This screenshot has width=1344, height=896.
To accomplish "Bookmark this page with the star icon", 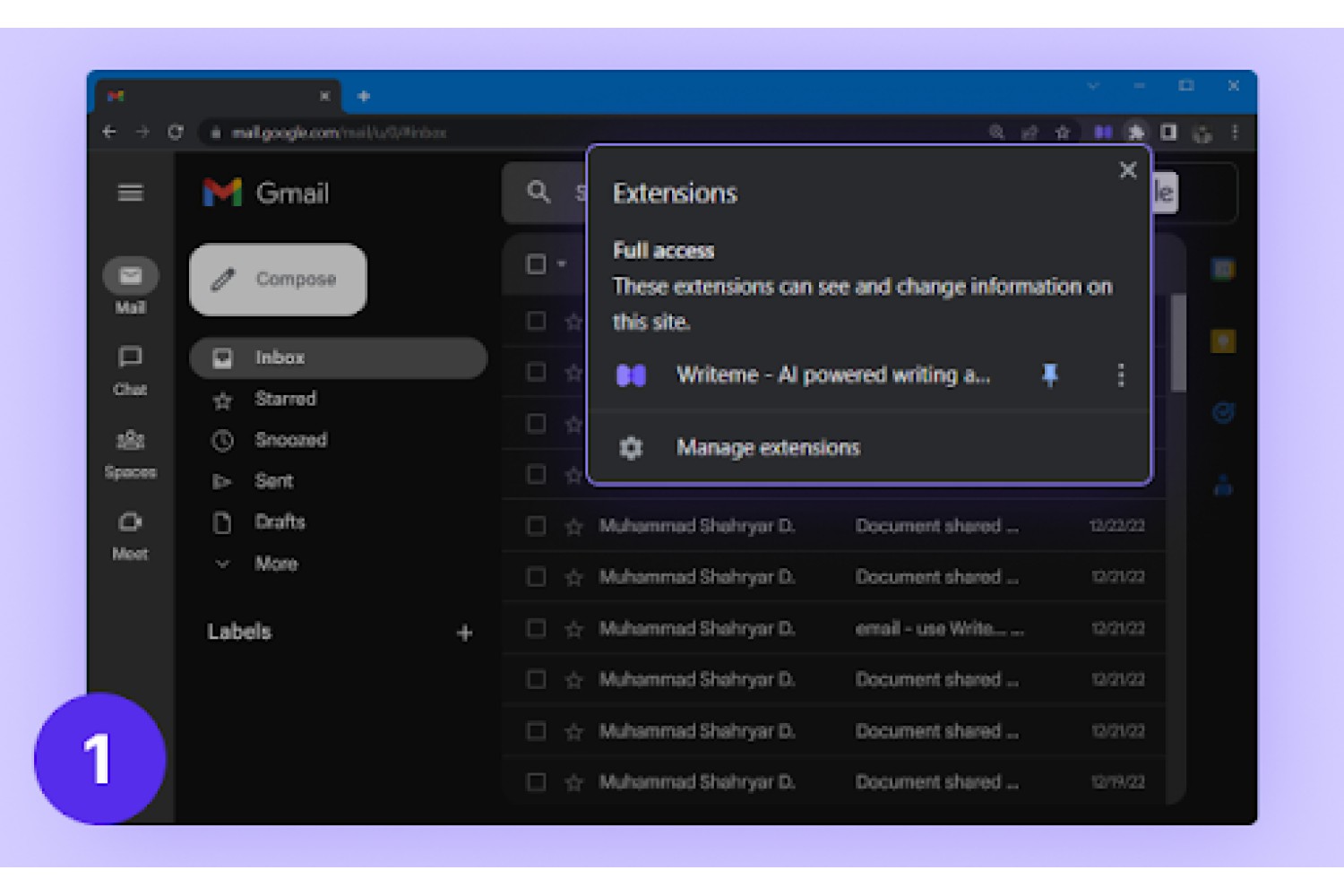I will tap(1063, 133).
